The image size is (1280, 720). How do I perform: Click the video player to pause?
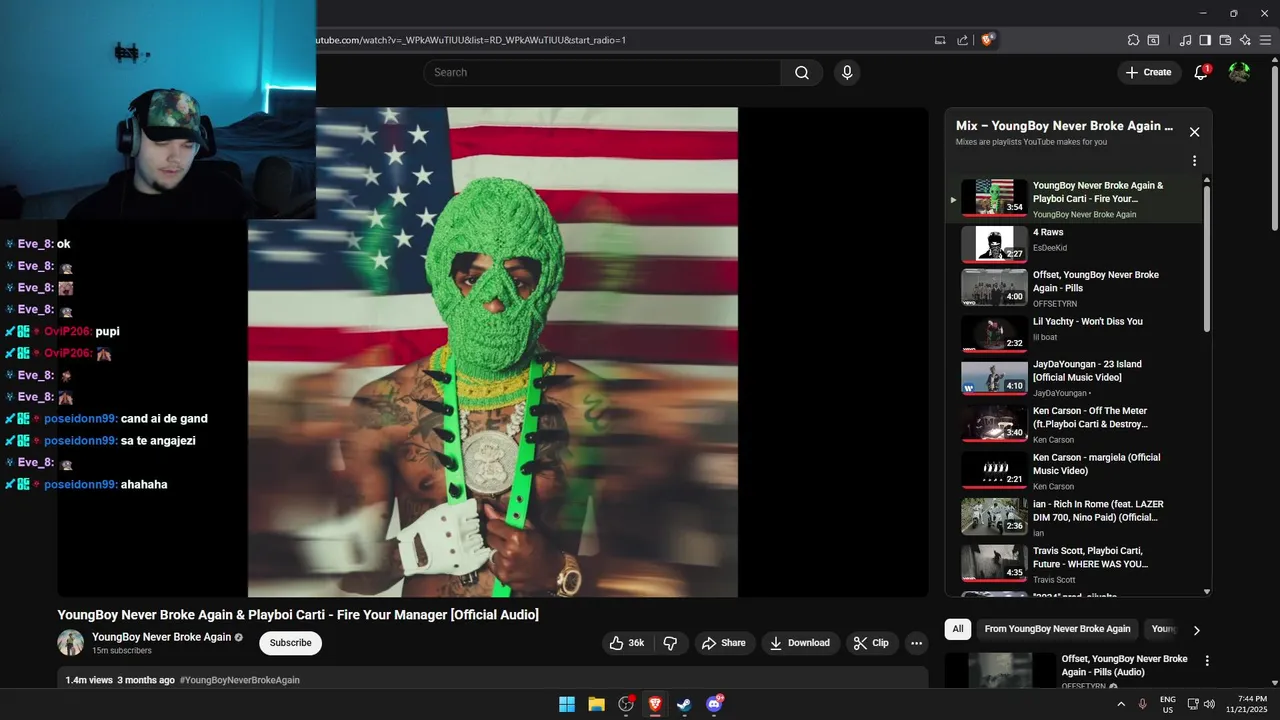[x=493, y=352]
